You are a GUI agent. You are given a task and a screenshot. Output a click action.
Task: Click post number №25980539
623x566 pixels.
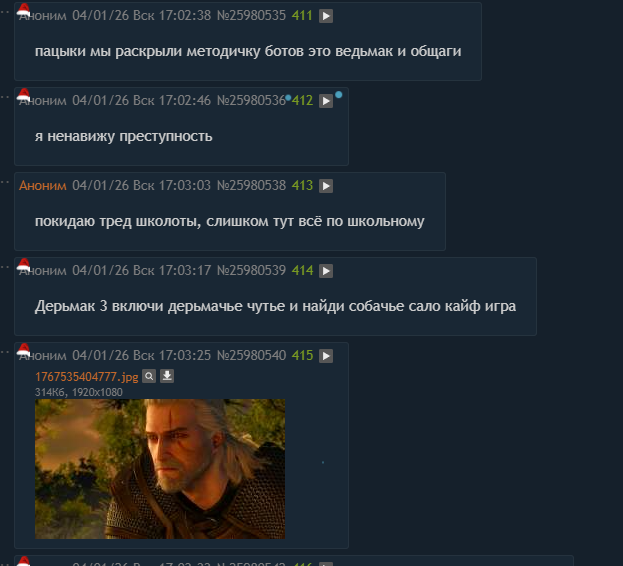pos(251,270)
